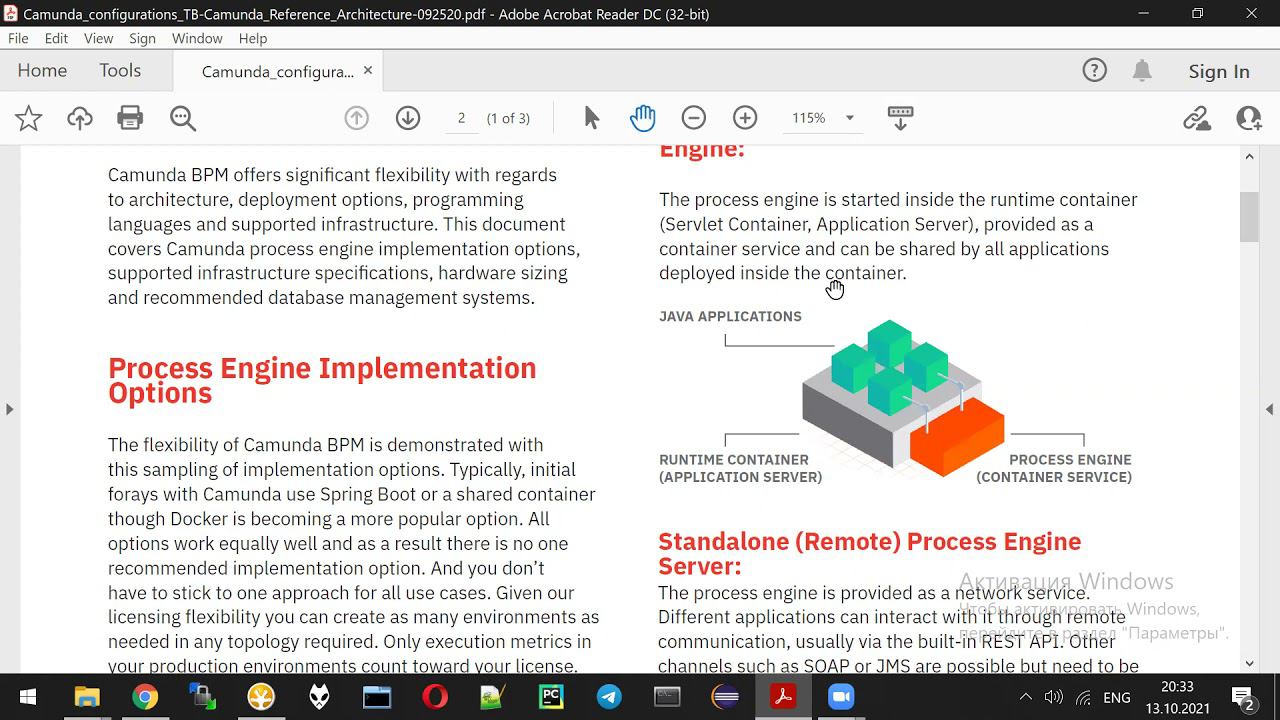This screenshot has height=720, width=1280.
Task: Open Telegram from the taskbar
Action: tap(609, 697)
